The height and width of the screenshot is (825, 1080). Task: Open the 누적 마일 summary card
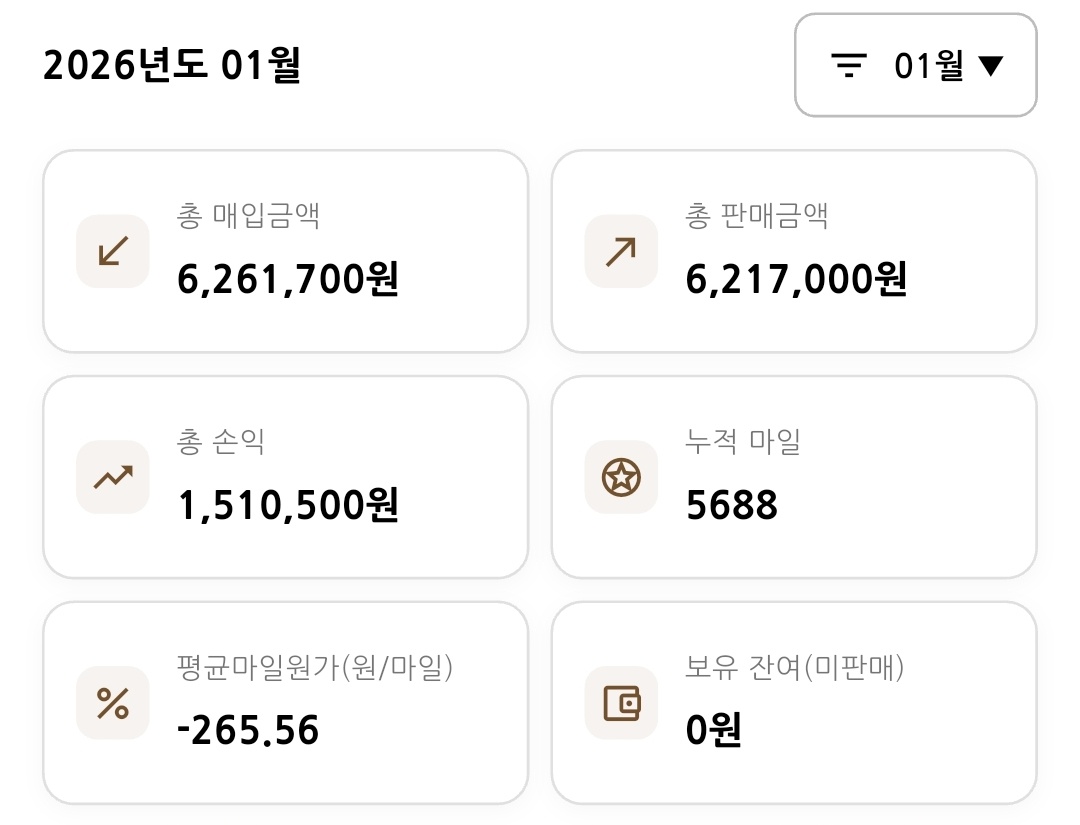click(x=793, y=477)
